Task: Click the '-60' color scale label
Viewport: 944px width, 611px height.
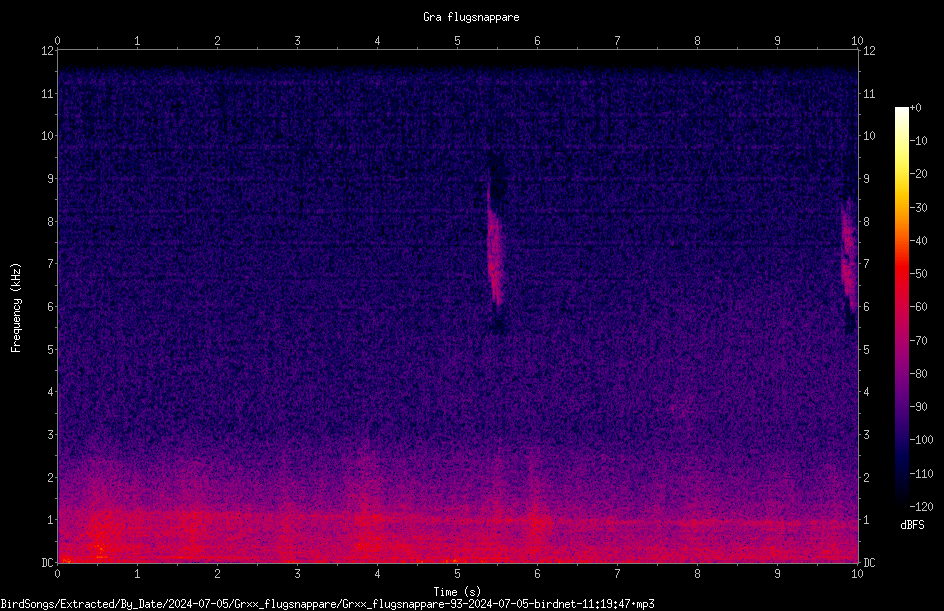Action: pos(918,307)
